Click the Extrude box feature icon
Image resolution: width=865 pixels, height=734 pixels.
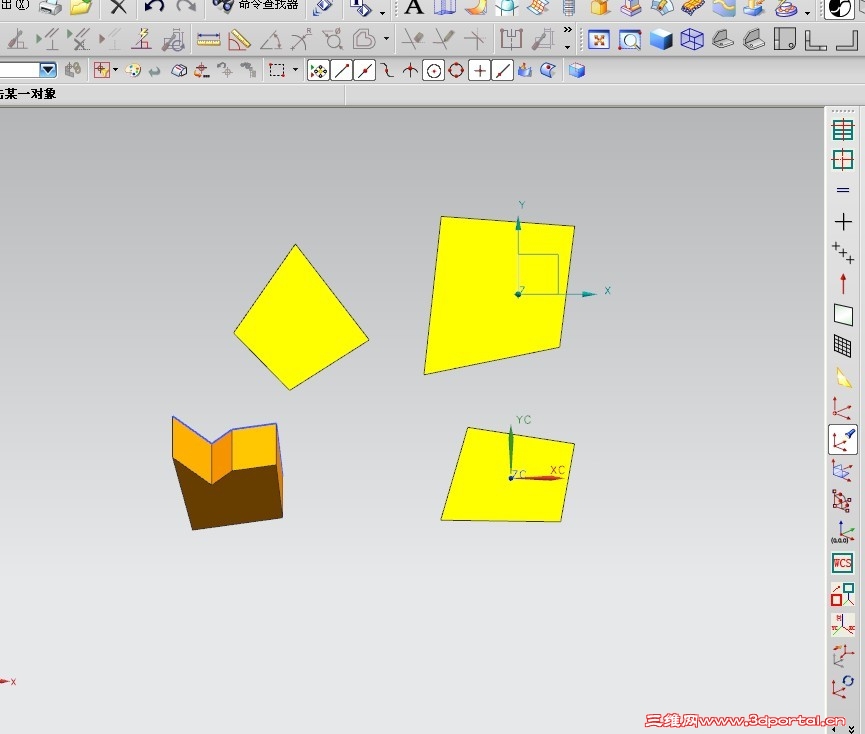pyautogui.click(x=600, y=8)
